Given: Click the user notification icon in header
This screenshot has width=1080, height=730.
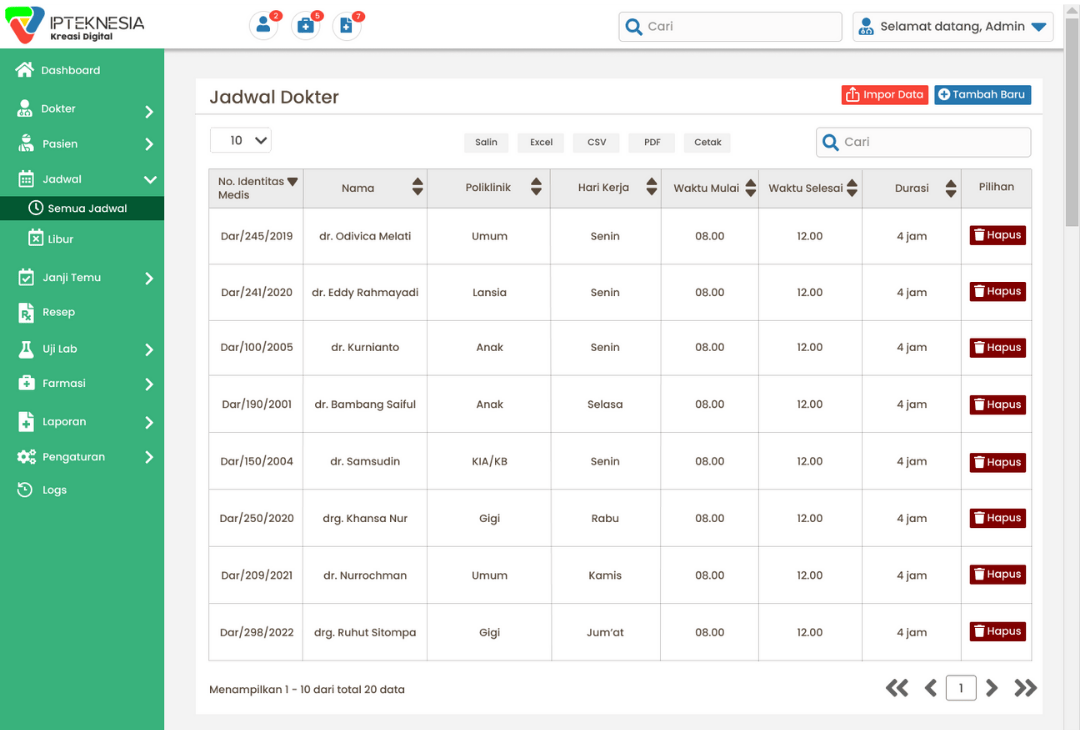Looking at the screenshot, I should (x=264, y=26).
